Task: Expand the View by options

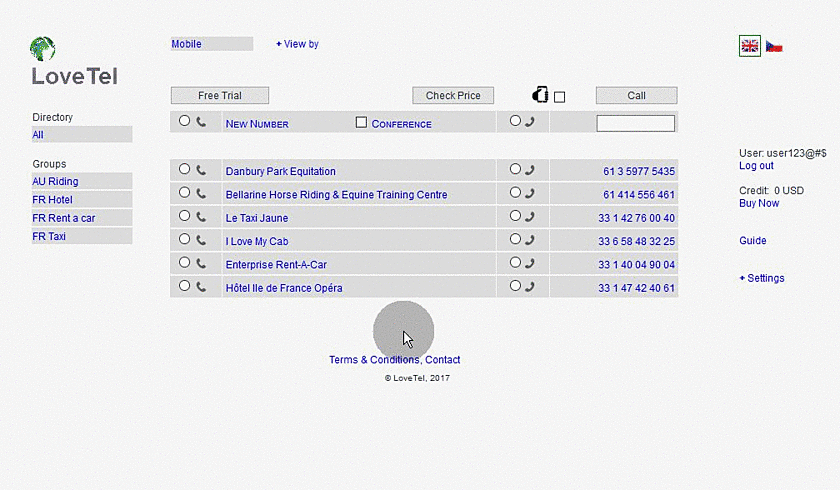Action: (x=297, y=44)
